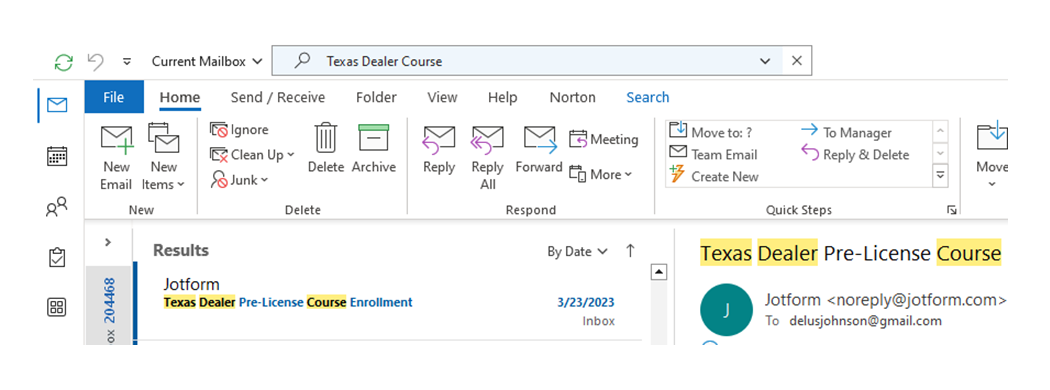1050x390 pixels.
Task: Click the message list scroll up arrow
Action: 660,272
